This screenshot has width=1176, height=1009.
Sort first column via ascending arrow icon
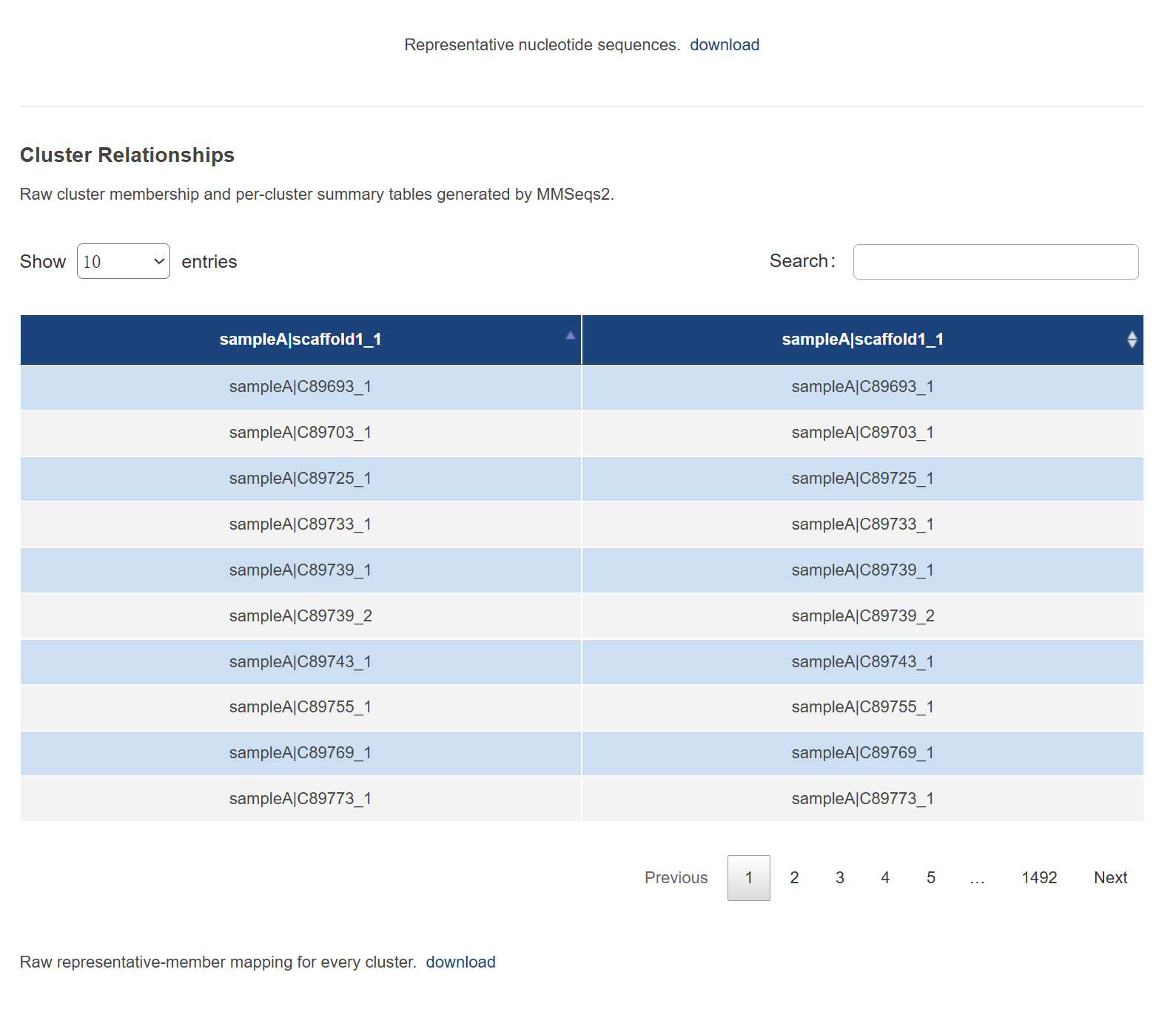[x=570, y=335]
